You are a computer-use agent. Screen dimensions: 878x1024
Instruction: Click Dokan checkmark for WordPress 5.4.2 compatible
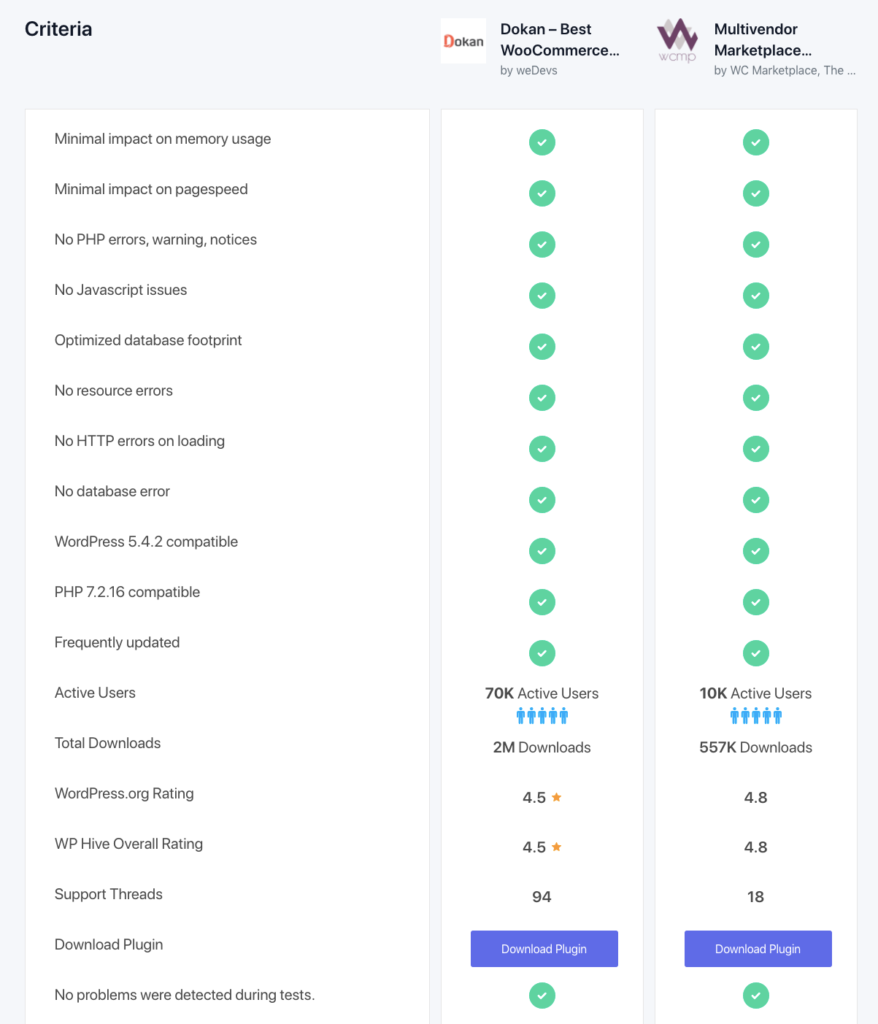[x=542, y=551]
